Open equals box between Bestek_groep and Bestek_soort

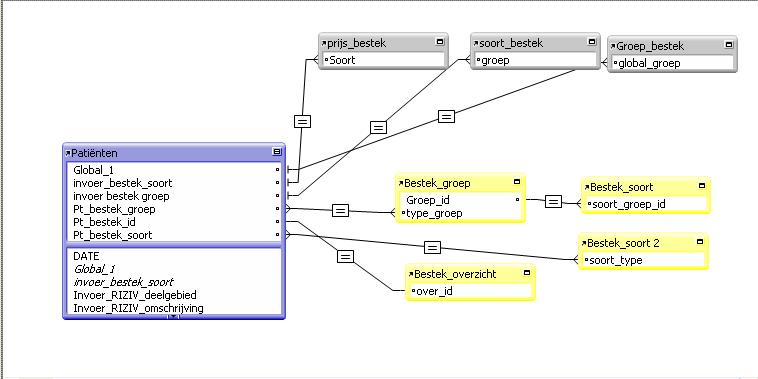point(554,202)
